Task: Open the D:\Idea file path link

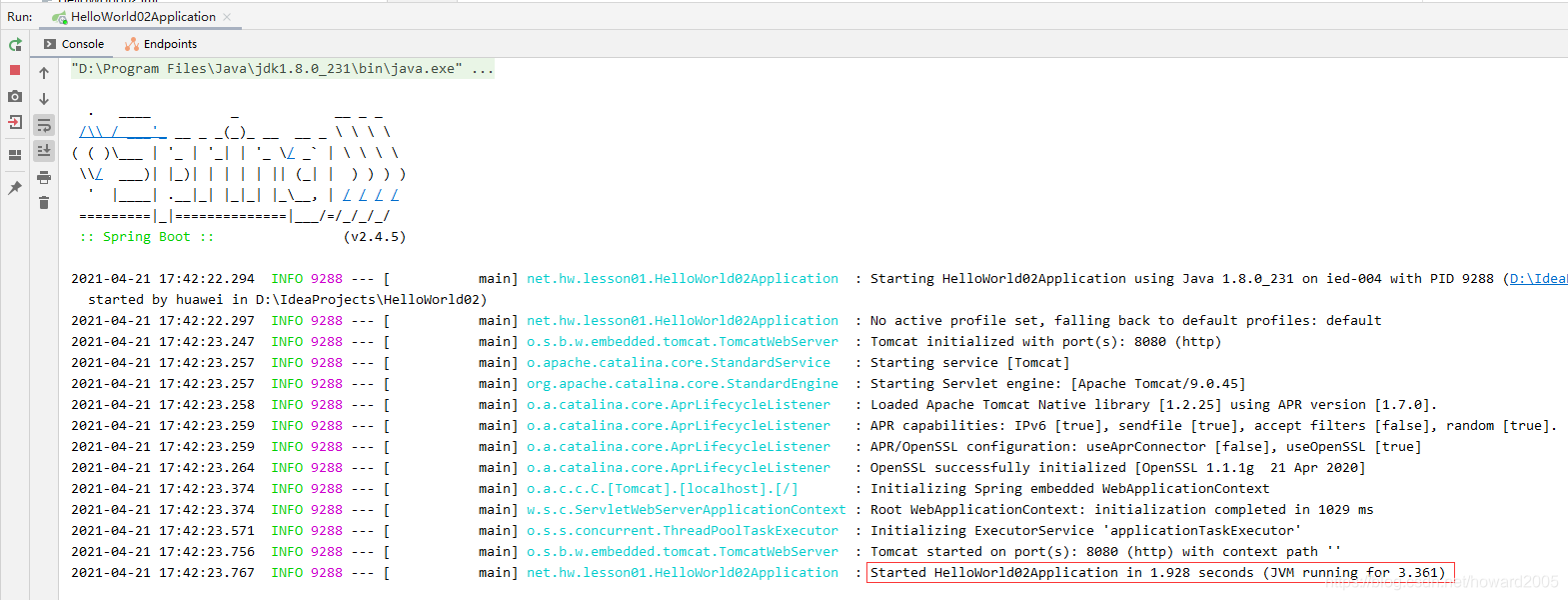Action: click(1538, 279)
